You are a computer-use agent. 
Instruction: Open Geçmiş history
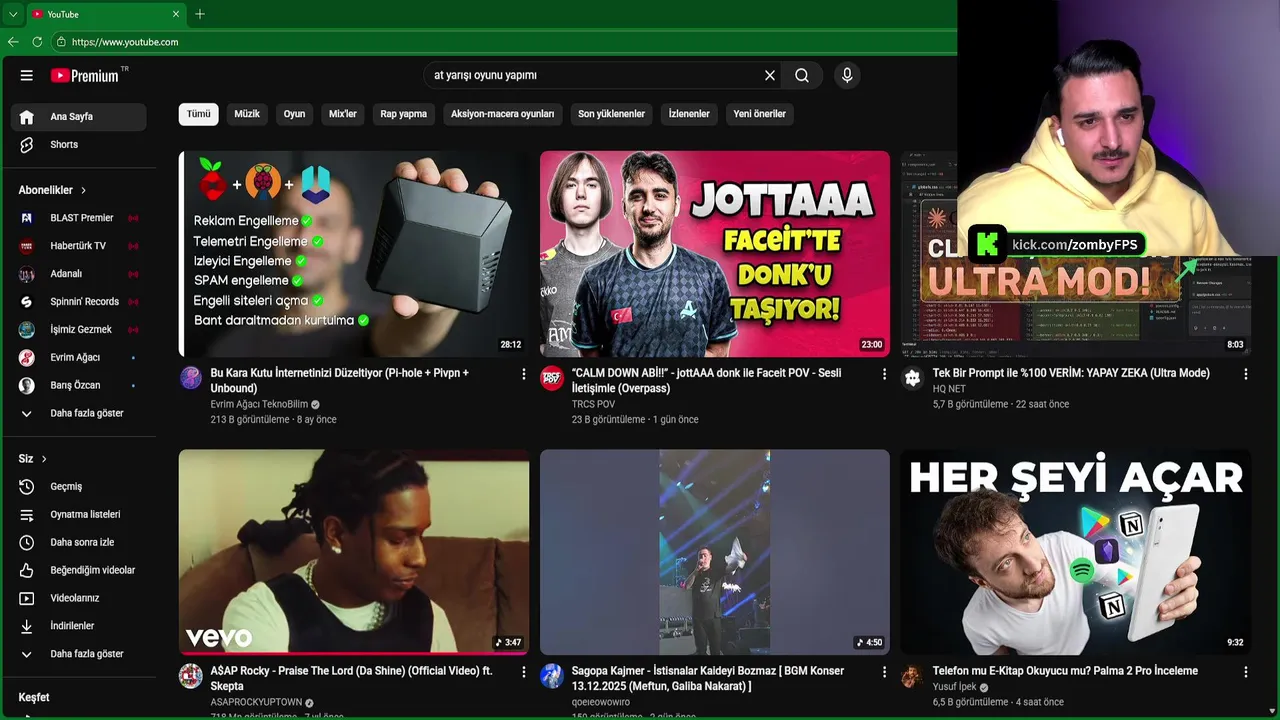point(78,487)
